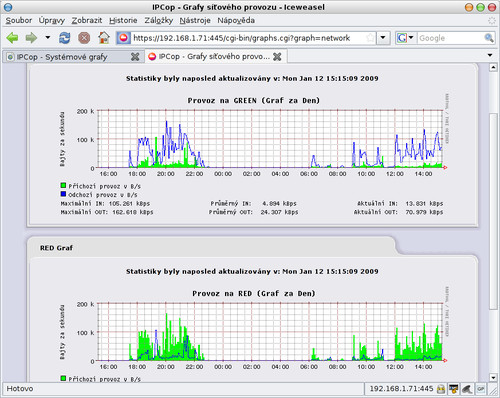Close the Systémové grafy tab
Image resolution: width=500 pixels, height=398 pixels.
[135, 57]
